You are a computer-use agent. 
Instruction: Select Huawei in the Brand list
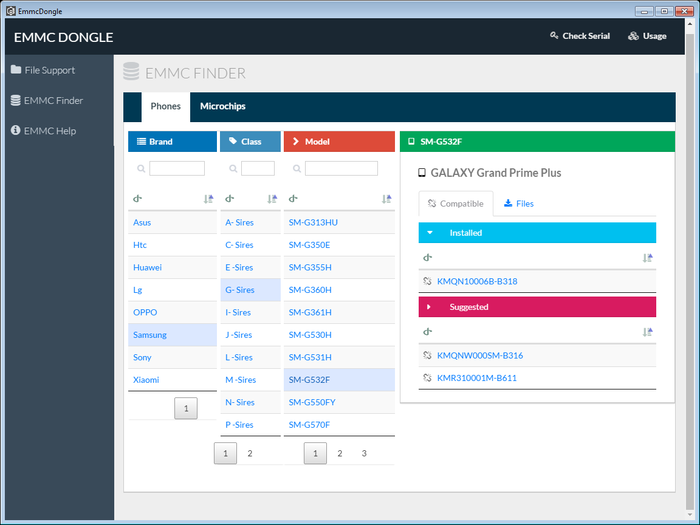tap(147, 268)
